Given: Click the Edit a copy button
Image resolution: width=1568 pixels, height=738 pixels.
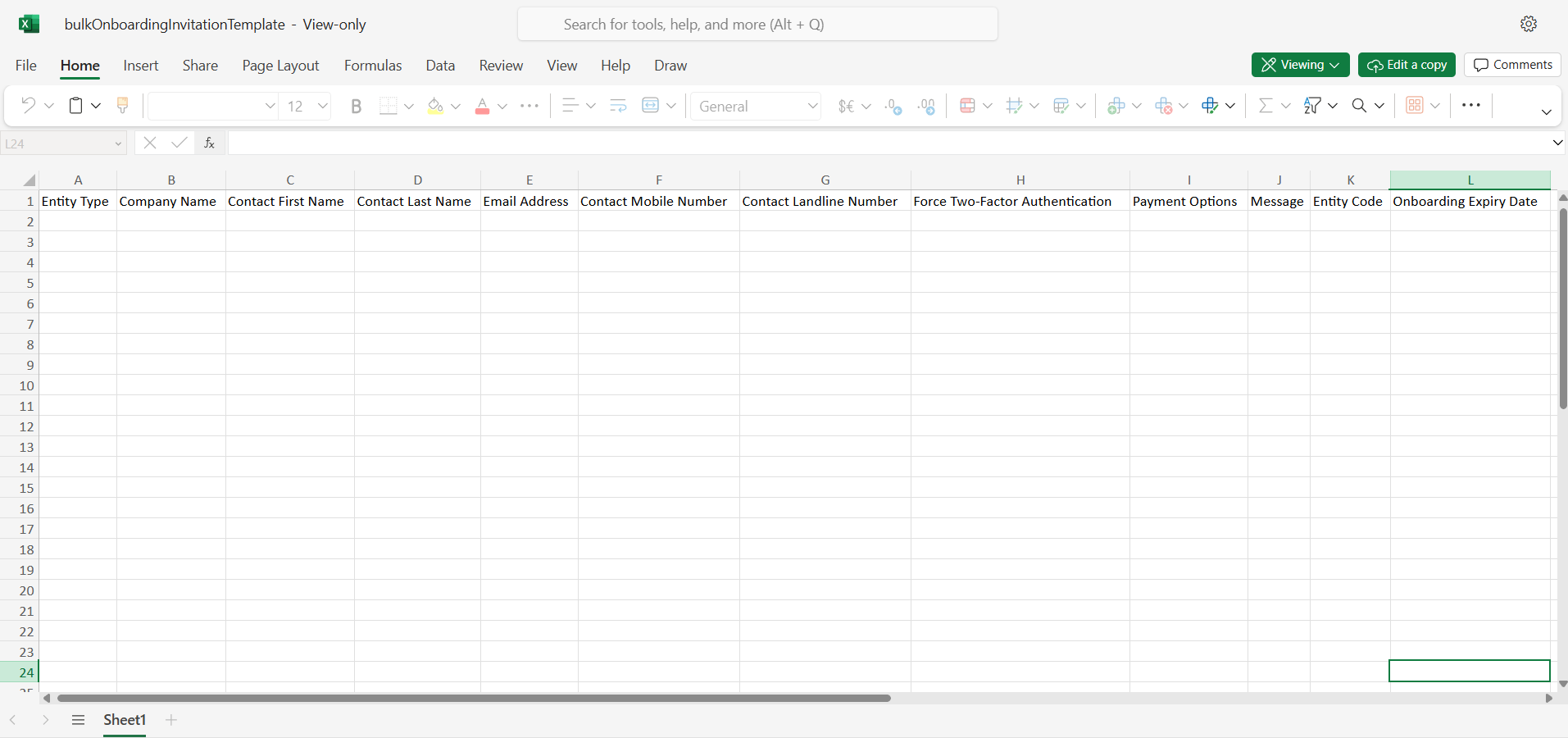Looking at the screenshot, I should [x=1407, y=65].
